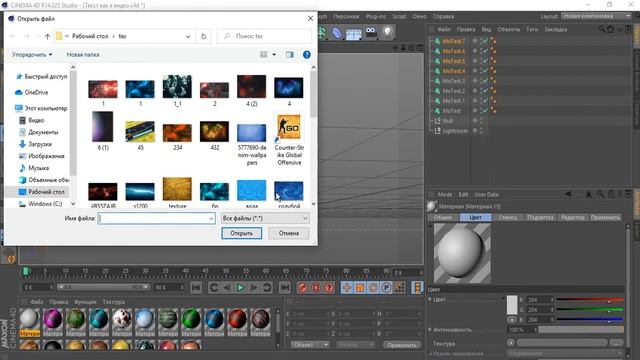Screen dimensions: 640x360
Task: Open the Layout dropdown menu
Action: 596,16
